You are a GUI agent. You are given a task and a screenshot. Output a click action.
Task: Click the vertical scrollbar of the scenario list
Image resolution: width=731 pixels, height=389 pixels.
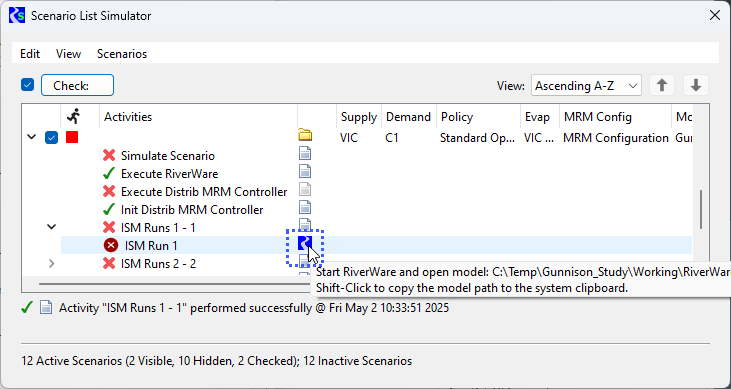coord(701,209)
